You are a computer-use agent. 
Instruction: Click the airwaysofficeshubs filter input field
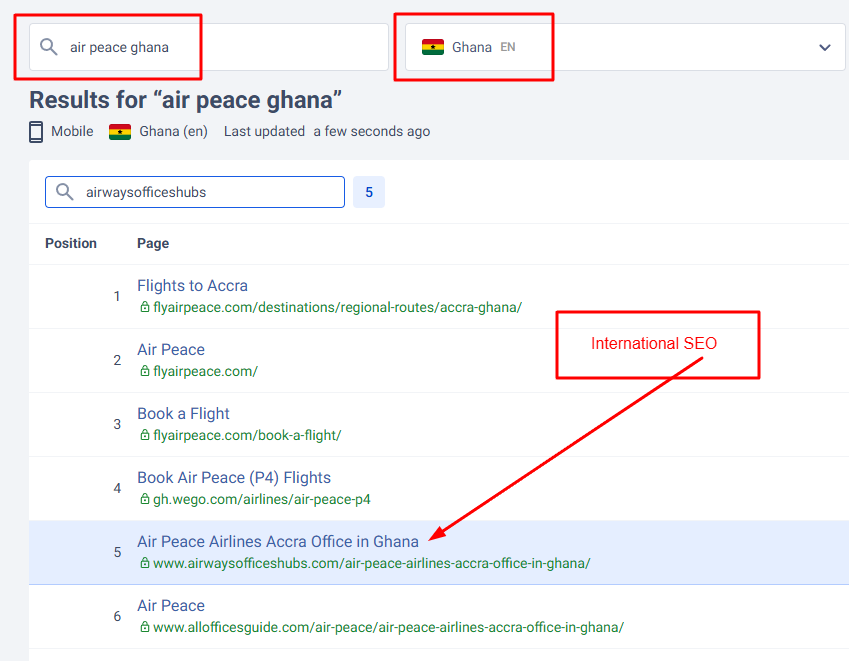pyautogui.click(x=195, y=192)
